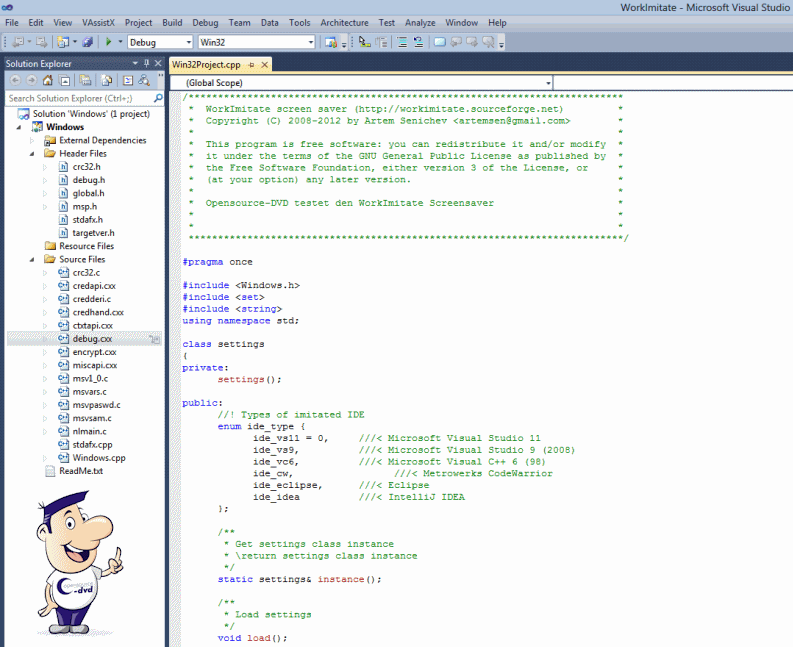Pin the Win32Project.cpp document tab
Image resolution: width=793 pixels, height=647 pixels.
(251, 64)
